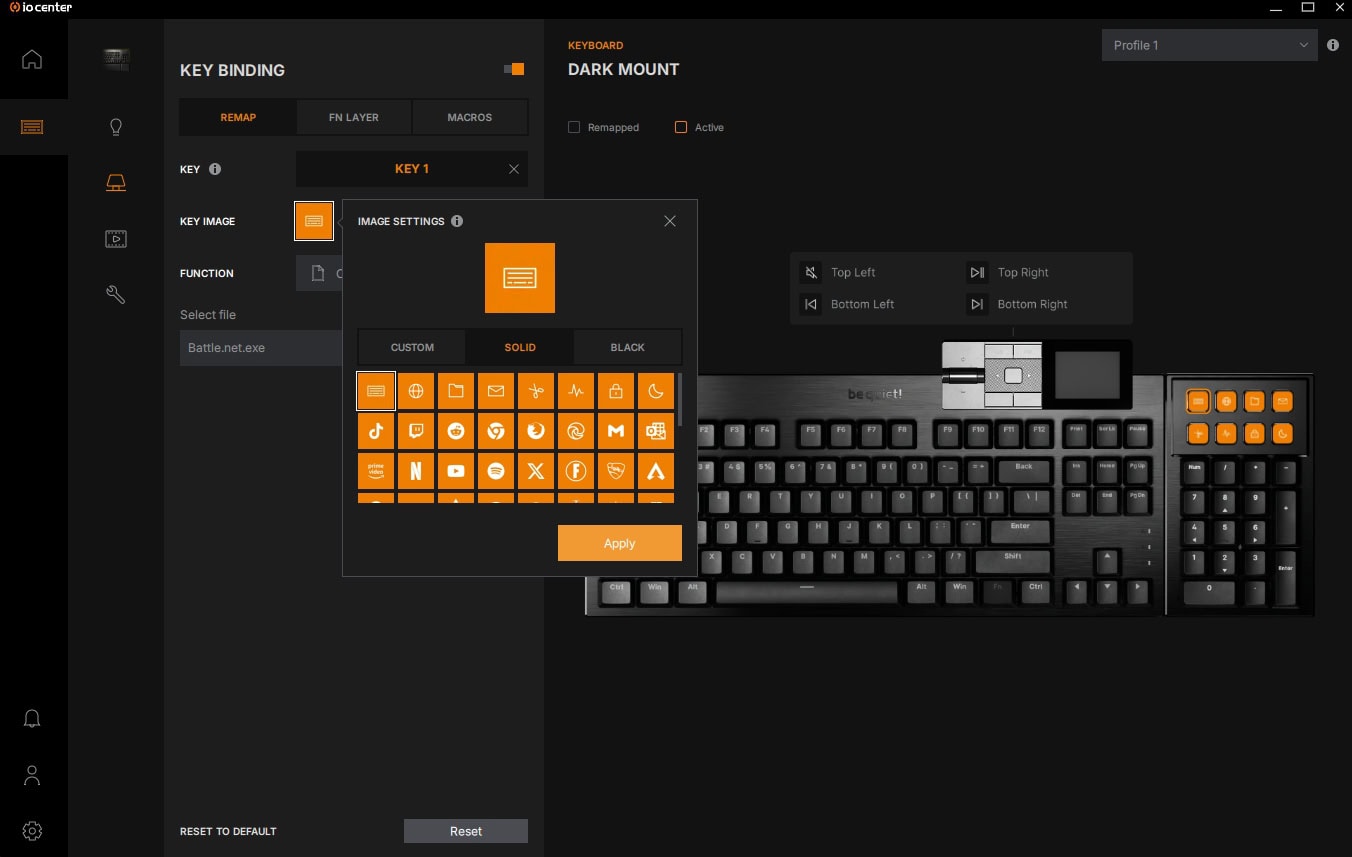
Task: Close the Image Settings popup
Action: point(670,221)
